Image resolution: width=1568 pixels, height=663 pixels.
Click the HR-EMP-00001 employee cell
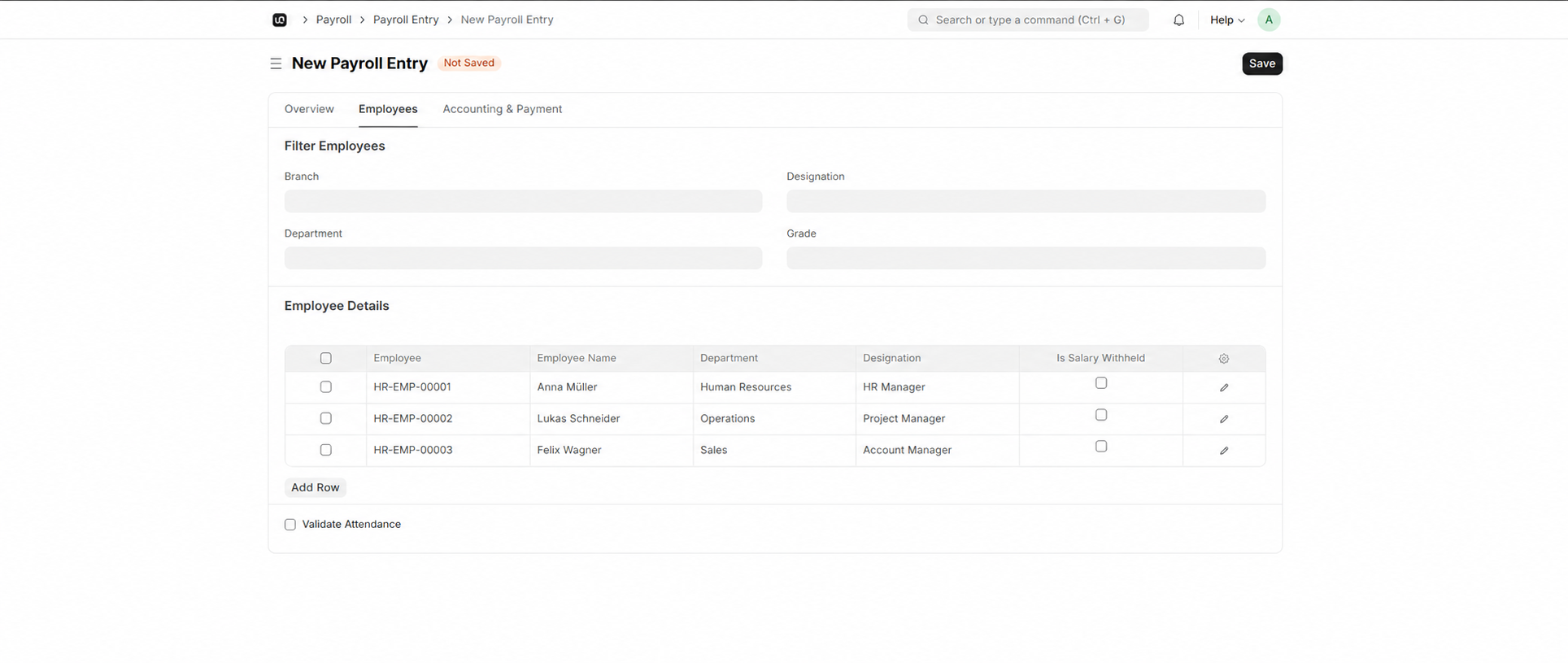tap(448, 387)
